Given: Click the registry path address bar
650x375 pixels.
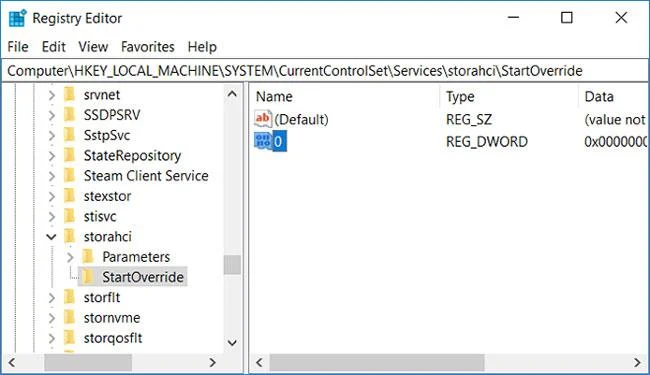Looking at the screenshot, I should 325,71.
